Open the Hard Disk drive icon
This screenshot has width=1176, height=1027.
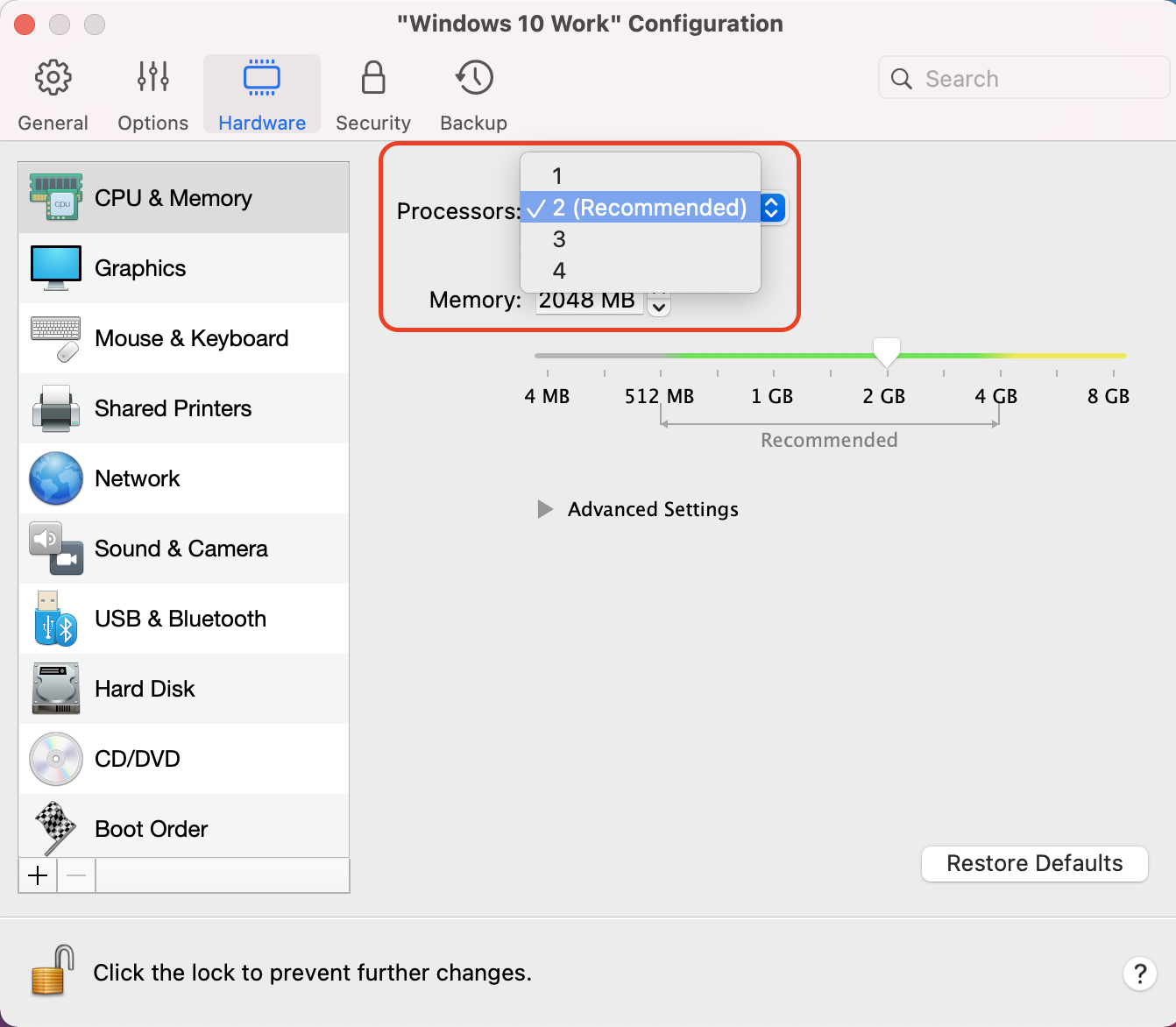click(56, 689)
